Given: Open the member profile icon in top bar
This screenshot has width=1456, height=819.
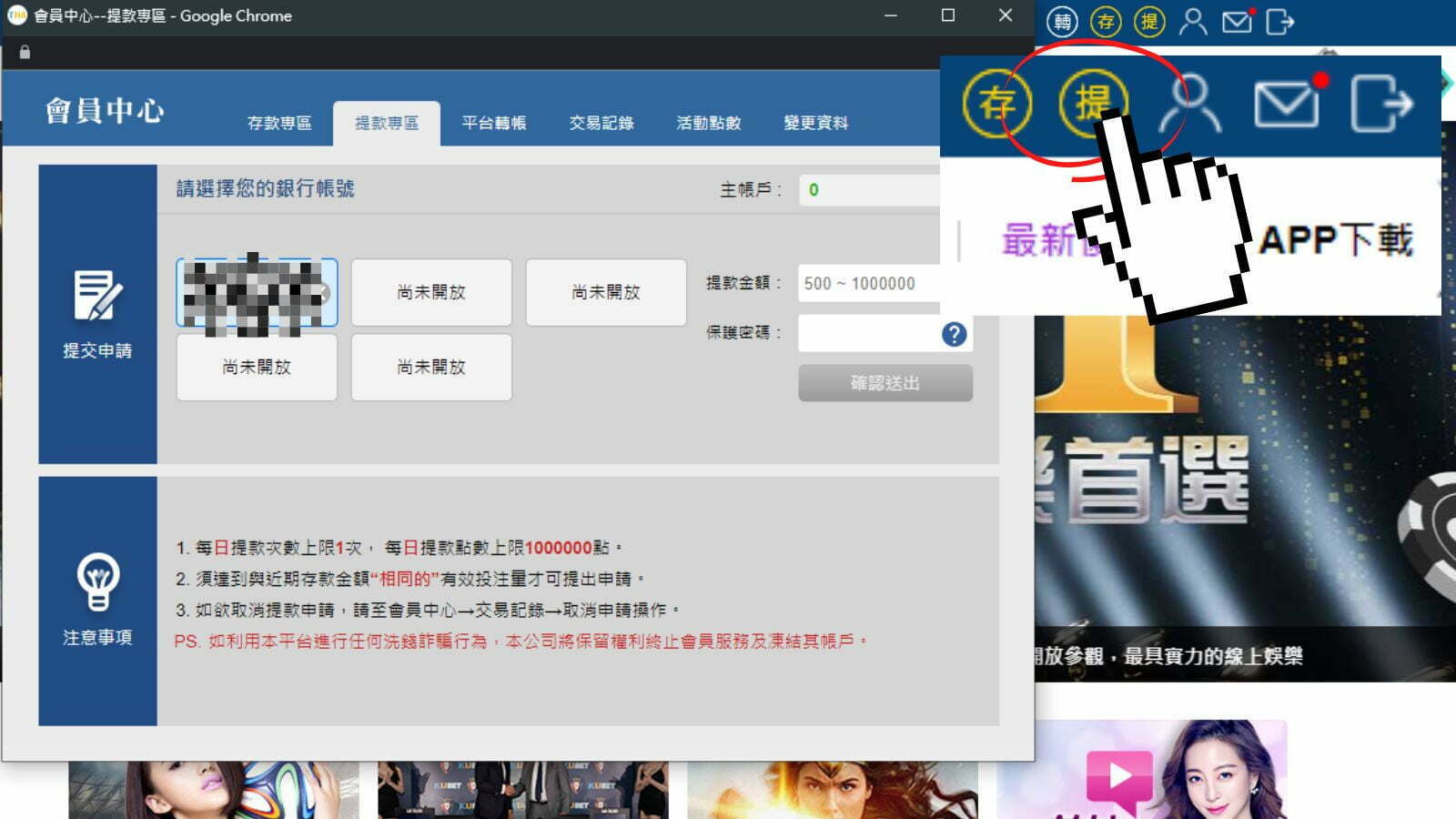Looking at the screenshot, I should pos(1193,22).
